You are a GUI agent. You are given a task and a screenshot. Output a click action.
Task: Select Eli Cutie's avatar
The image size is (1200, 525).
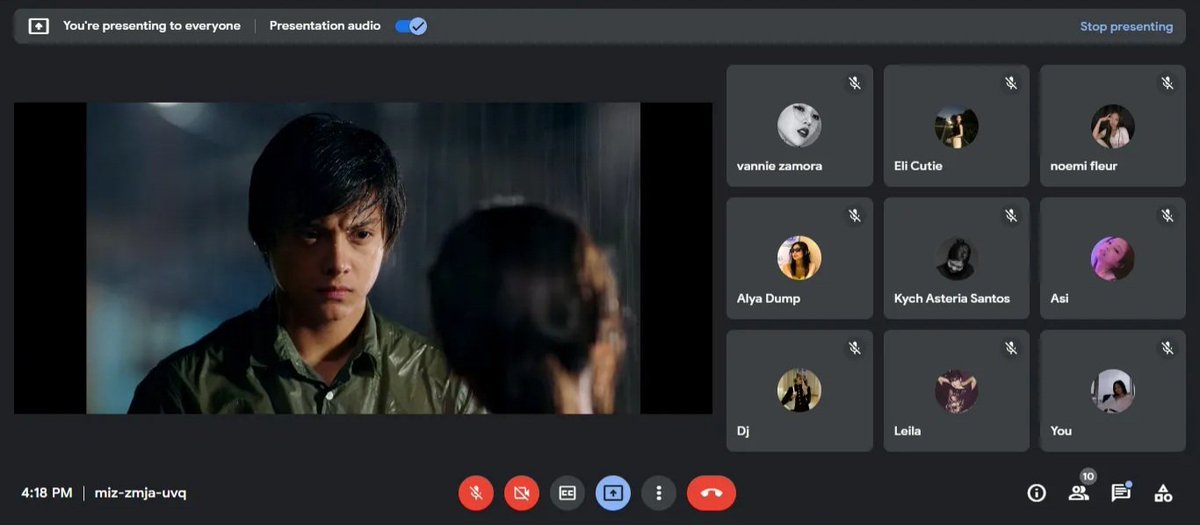coord(956,125)
